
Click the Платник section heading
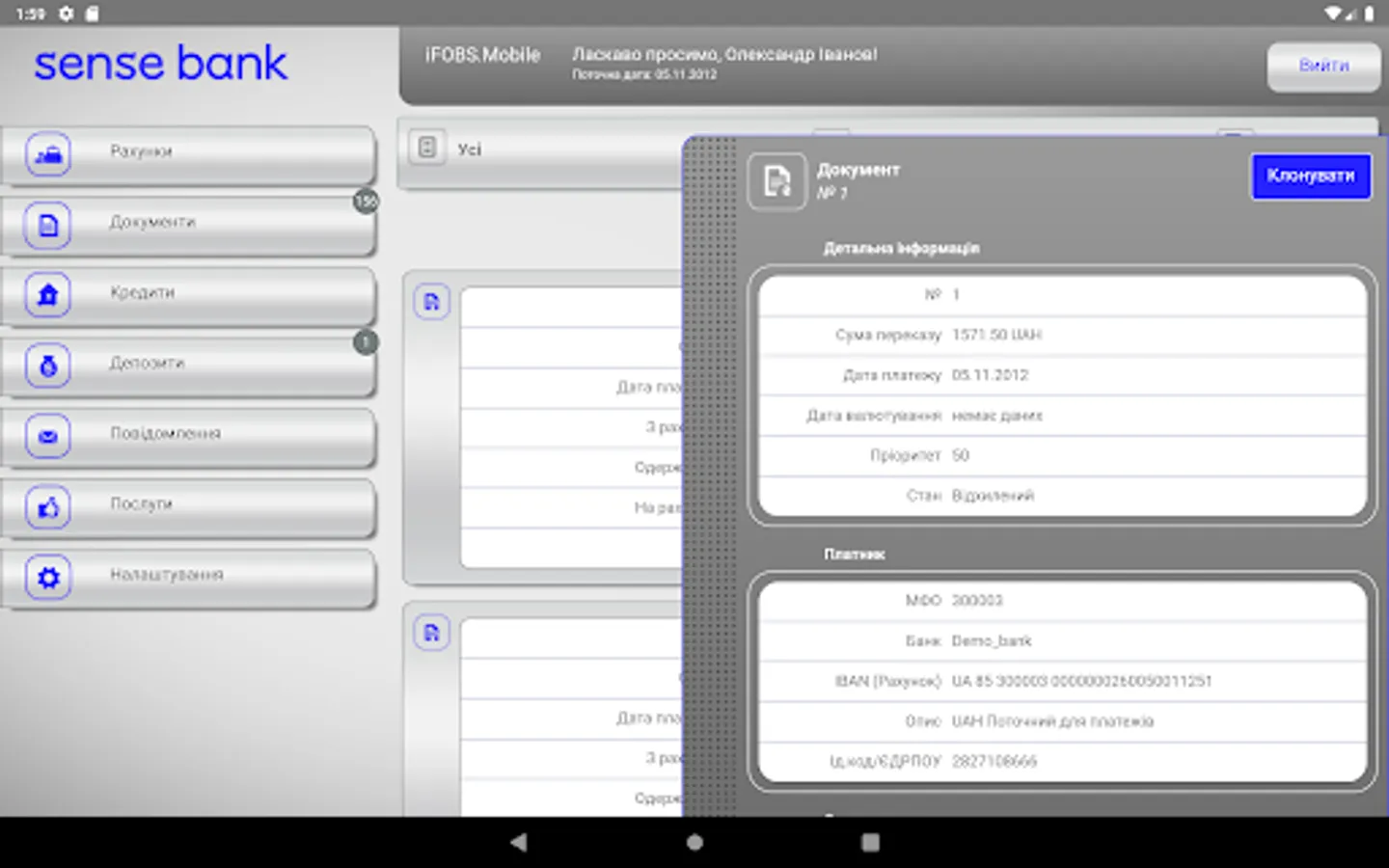pos(854,554)
